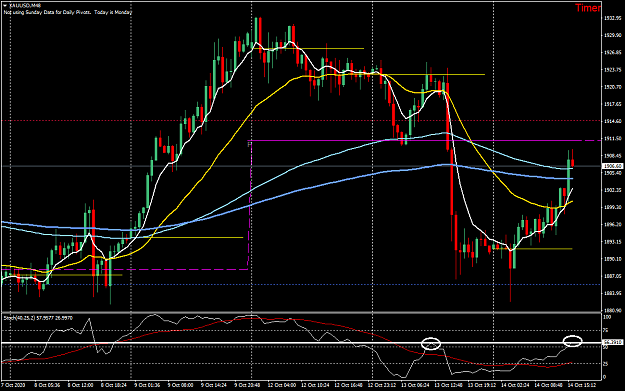The height and width of the screenshot is (391, 625).
Task: Click the 1923.75 price axis label
Action: (x=613, y=70)
